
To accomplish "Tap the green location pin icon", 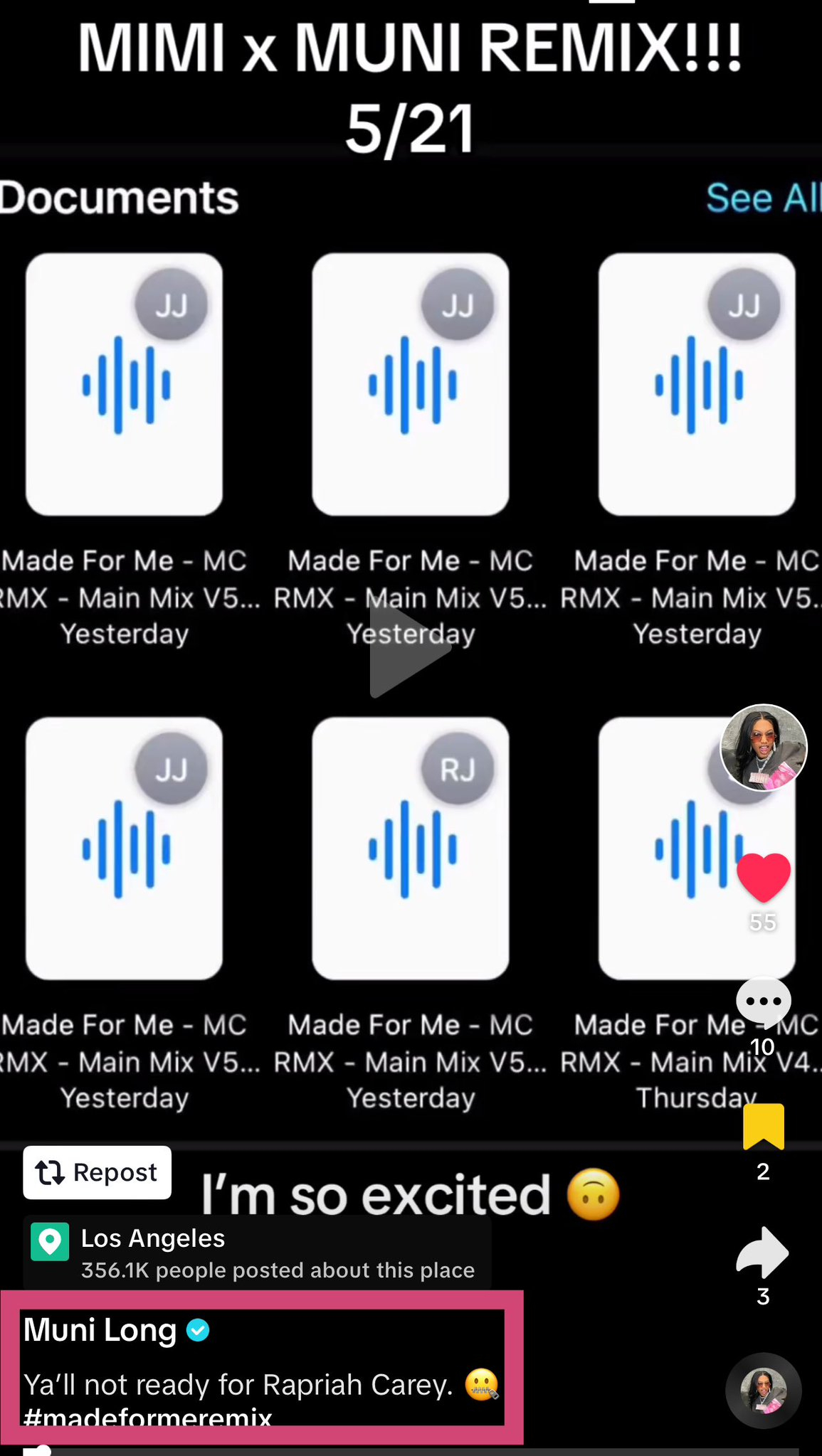I will click(x=50, y=1242).
